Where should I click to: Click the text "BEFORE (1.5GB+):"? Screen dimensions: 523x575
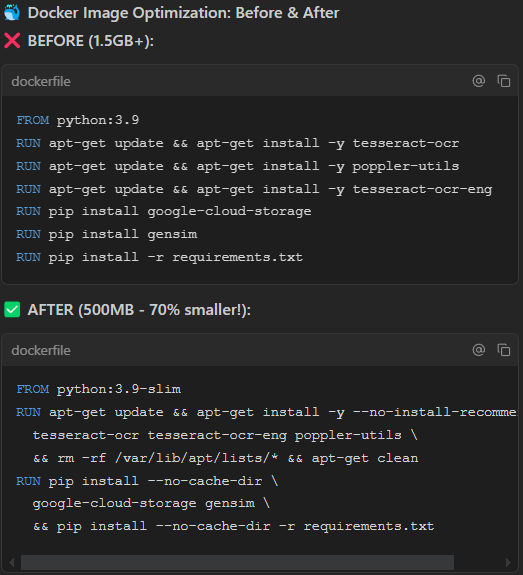pos(91,41)
